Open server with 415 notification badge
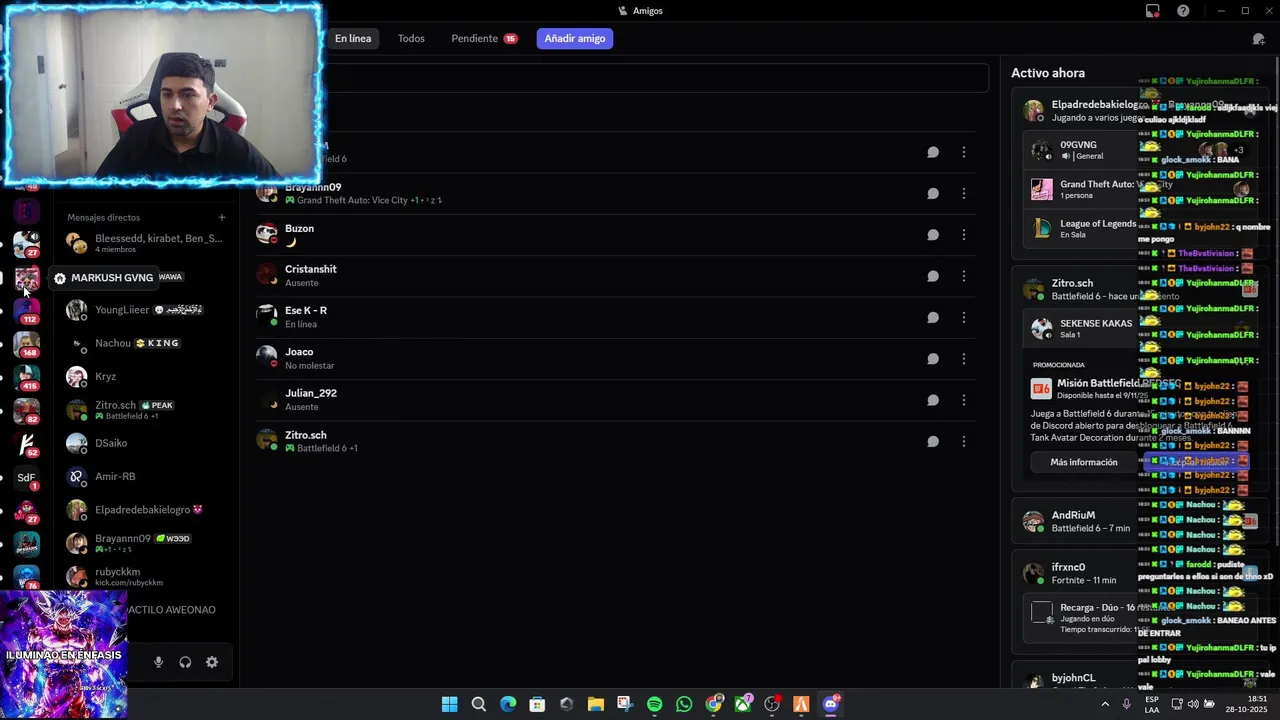1280x720 pixels. point(27,377)
